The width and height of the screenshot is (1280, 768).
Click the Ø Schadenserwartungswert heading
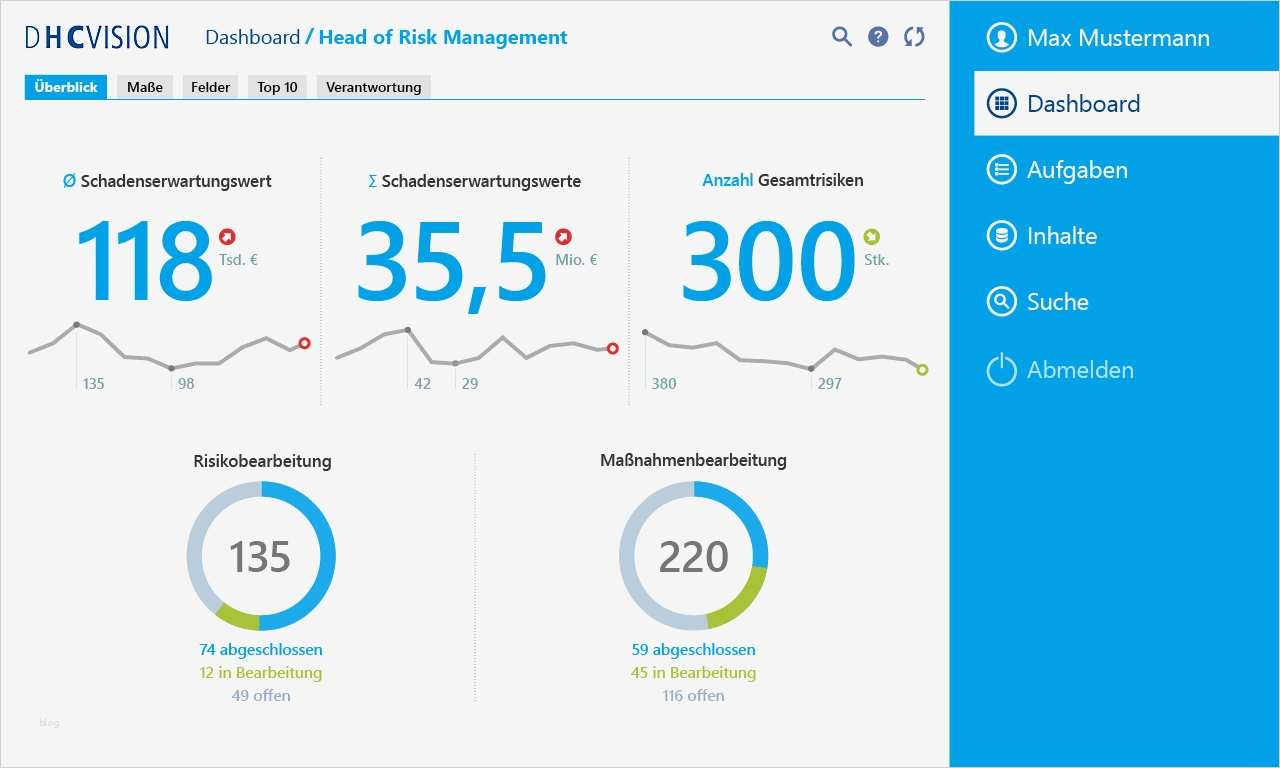[x=167, y=181]
